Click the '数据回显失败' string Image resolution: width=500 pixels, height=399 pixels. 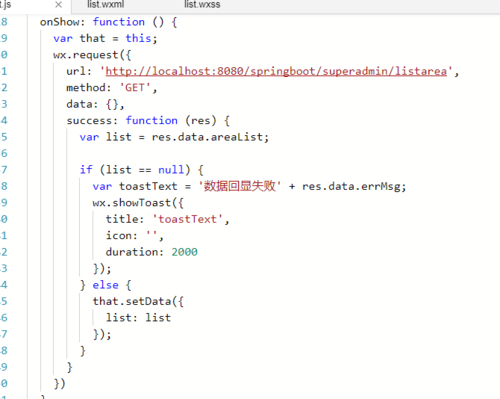coord(240,186)
